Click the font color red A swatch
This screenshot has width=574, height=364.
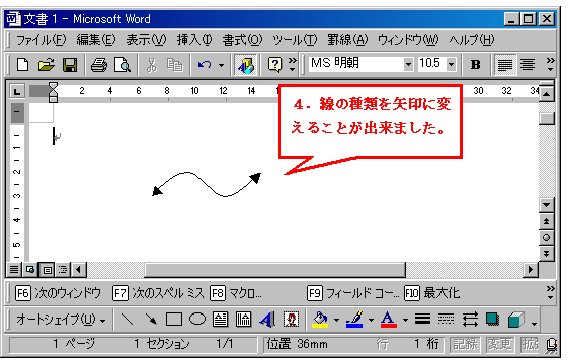click(388, 319)
